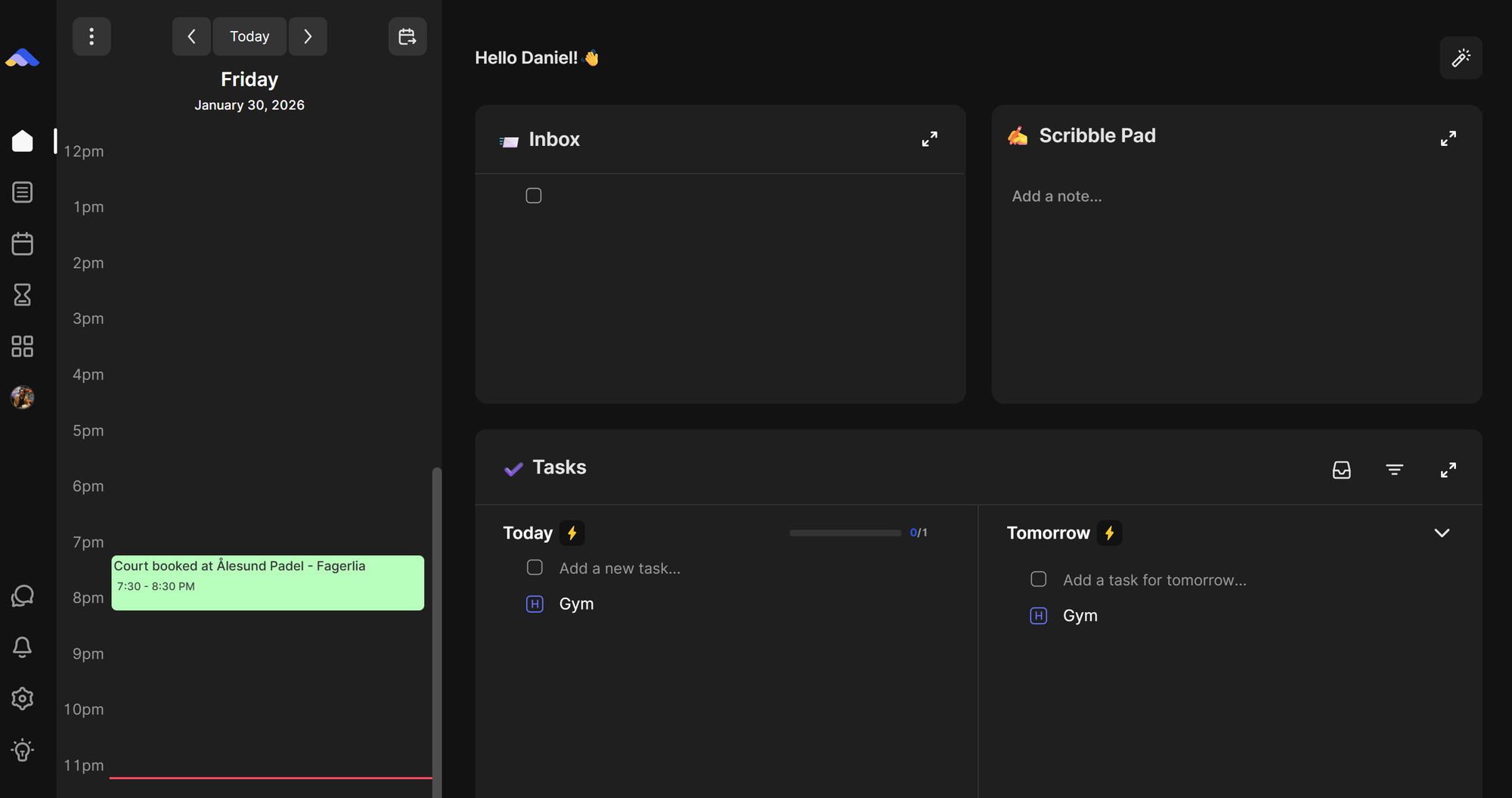Viewport: 1512px width, 798px height.
Task: Open the hourglass focus timer in sidebar
Action: (x=23, y=294)
